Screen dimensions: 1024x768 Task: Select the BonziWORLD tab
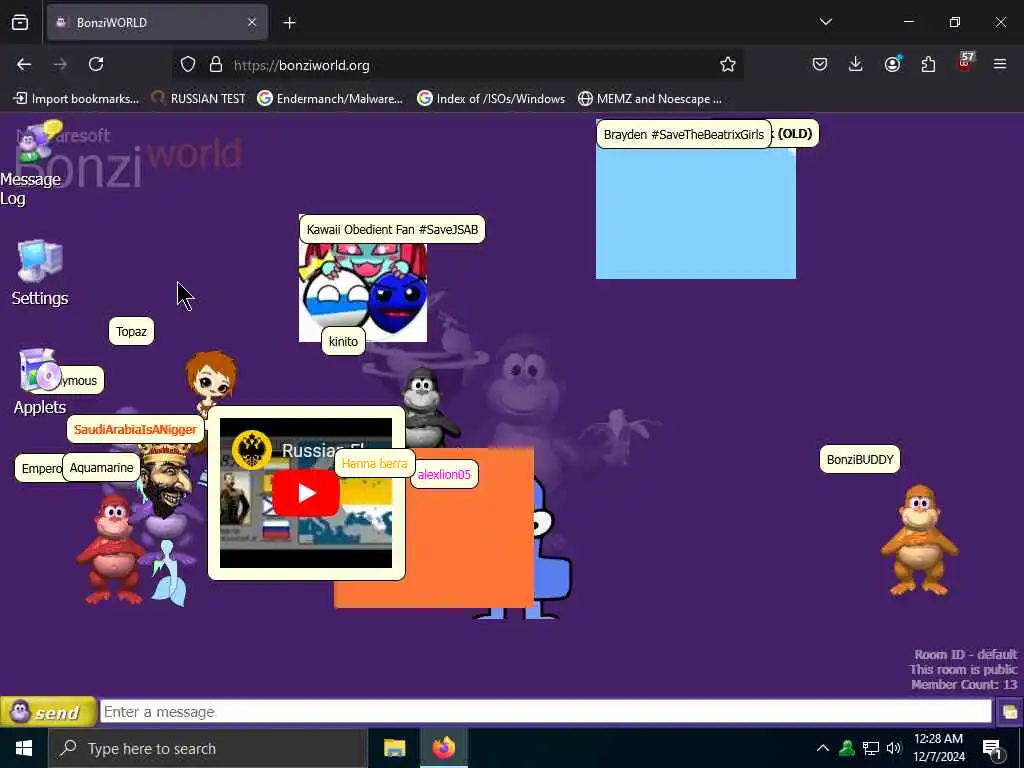157,22
